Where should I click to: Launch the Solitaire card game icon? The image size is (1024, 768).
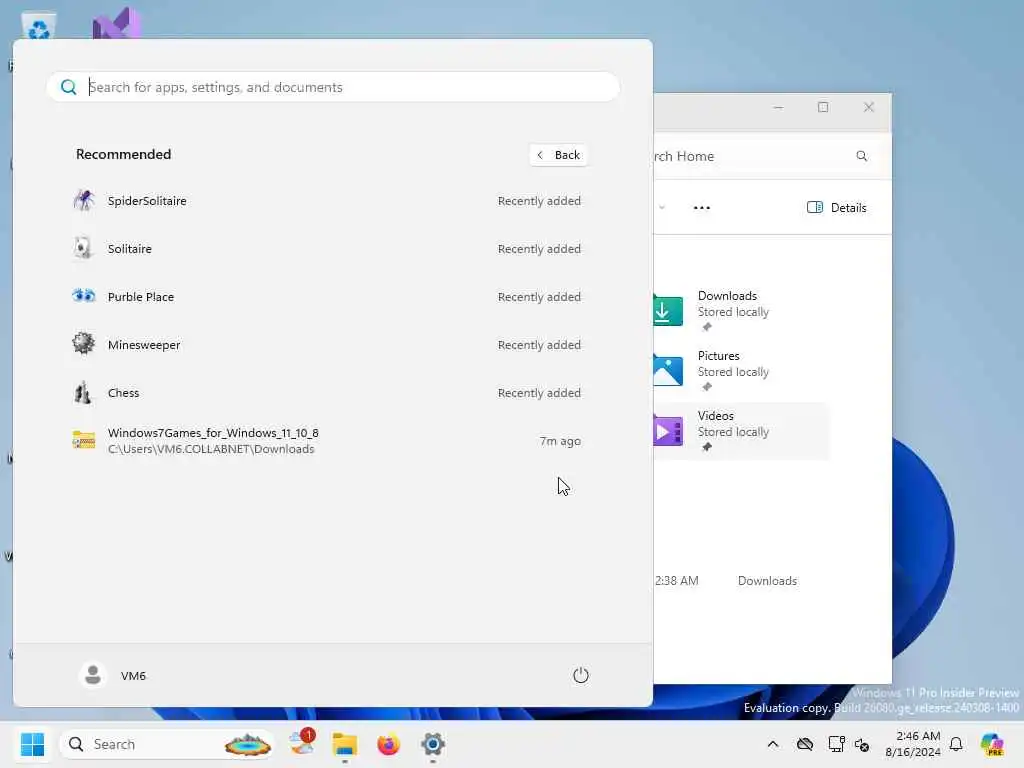(84, 248)
